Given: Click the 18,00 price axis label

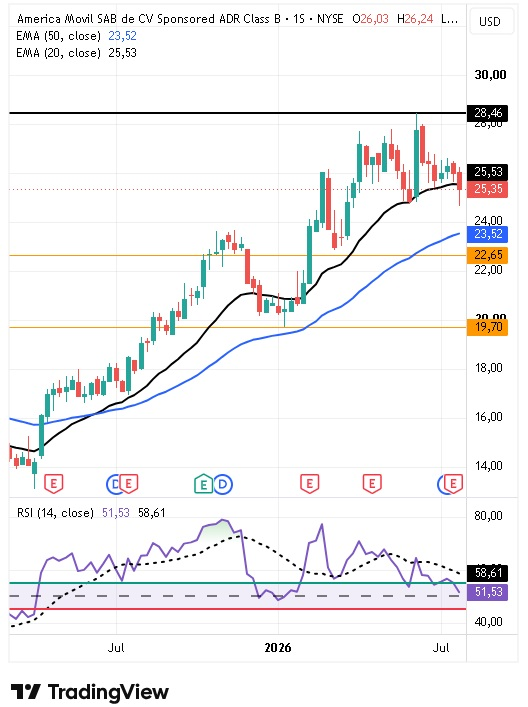Looking at the screenshot, I should tap(488, 368).
